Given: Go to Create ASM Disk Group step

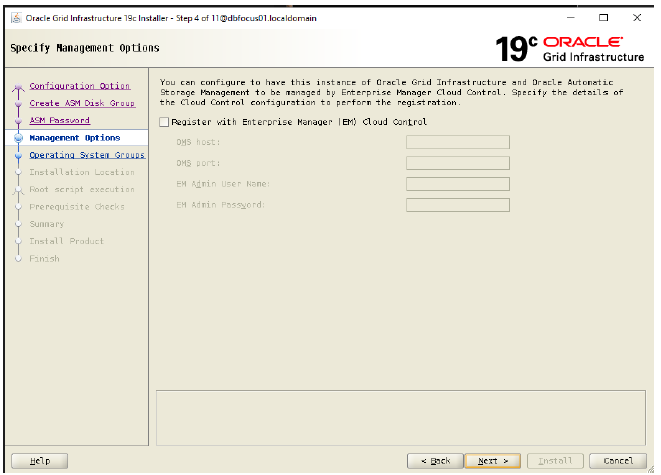Looking at the screenshot, I should point(82,103).
